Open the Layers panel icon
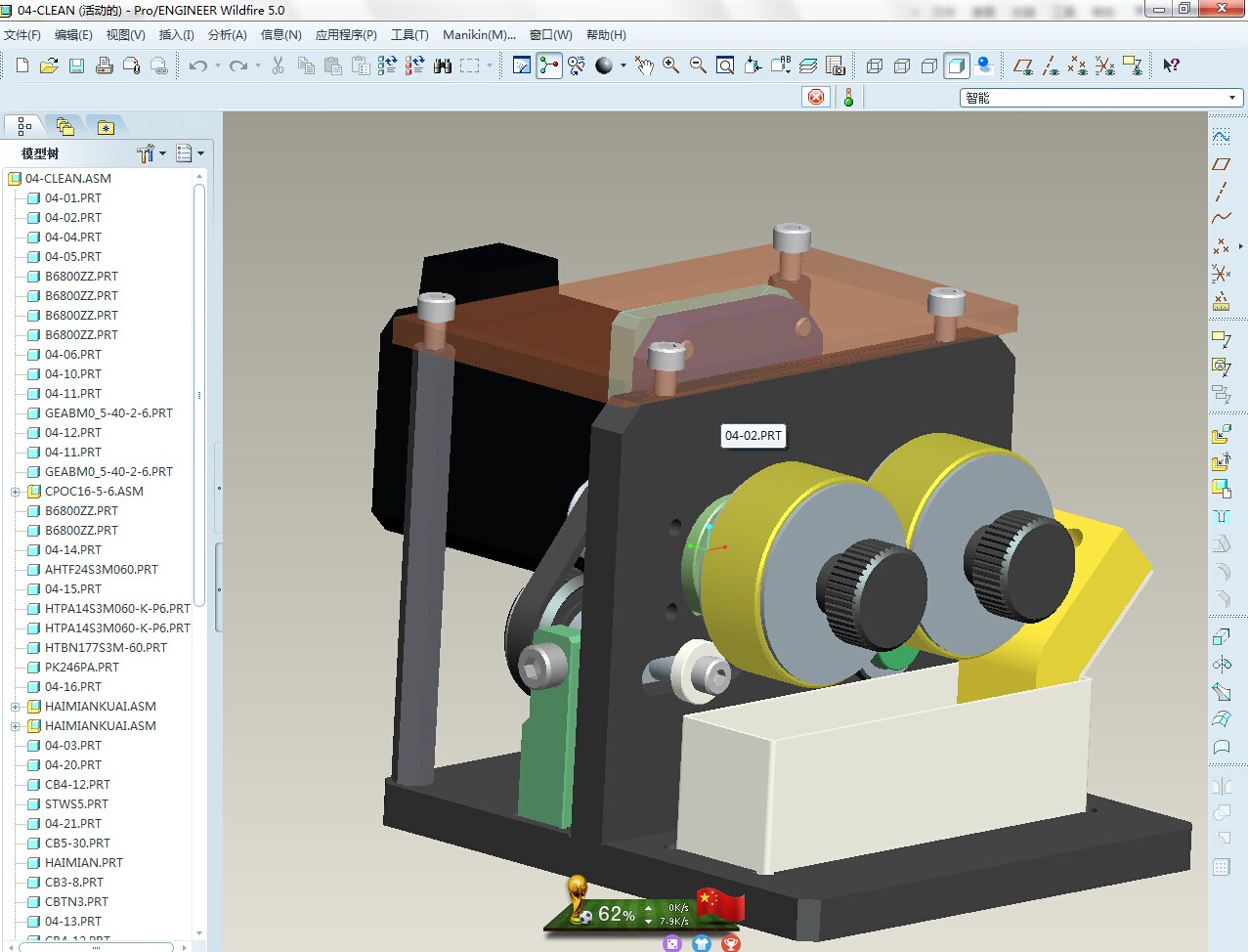Screen dimensions: 1248x952 pos(809,66)
